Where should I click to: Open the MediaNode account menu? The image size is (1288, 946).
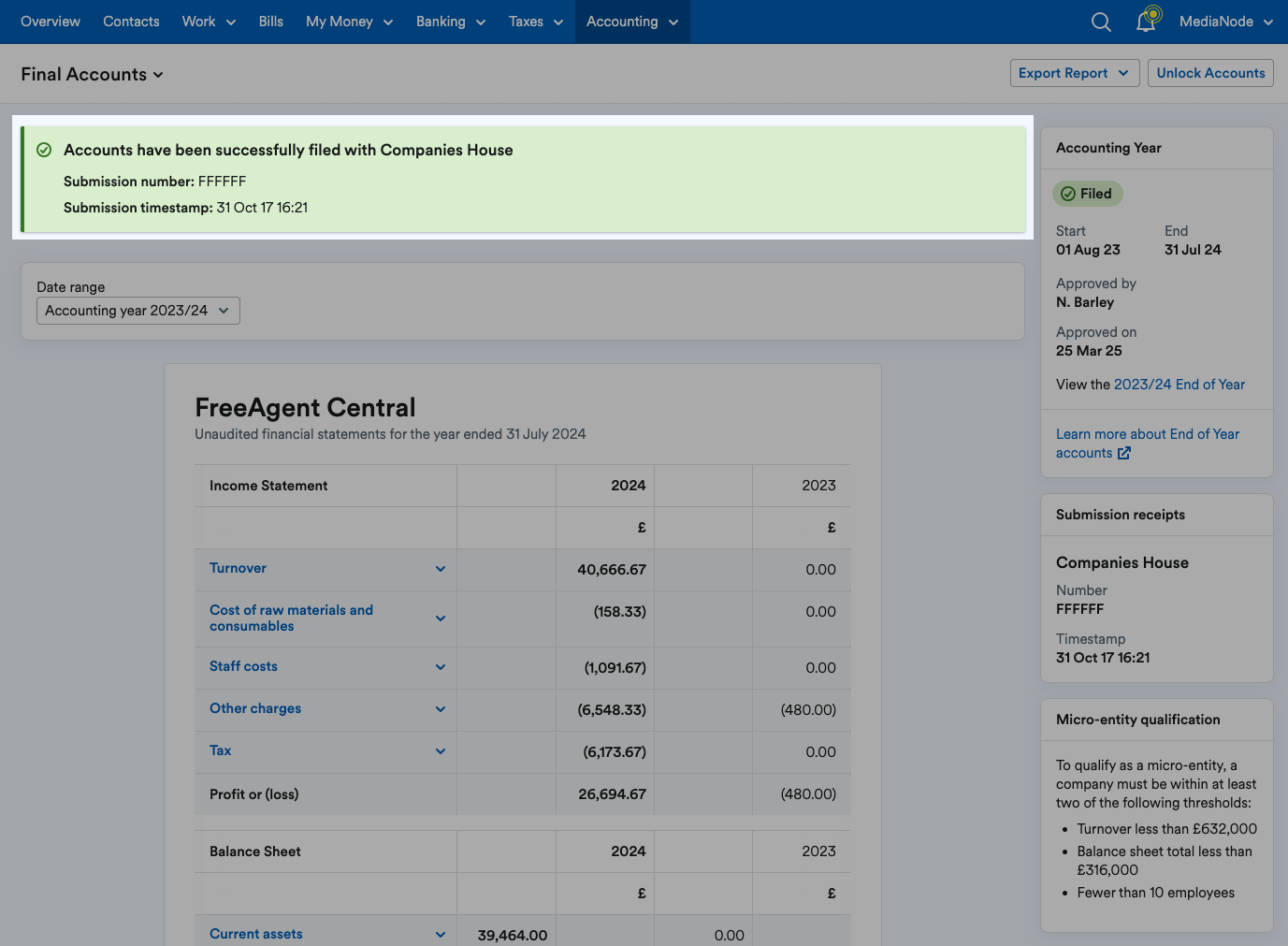point(1226,22)
